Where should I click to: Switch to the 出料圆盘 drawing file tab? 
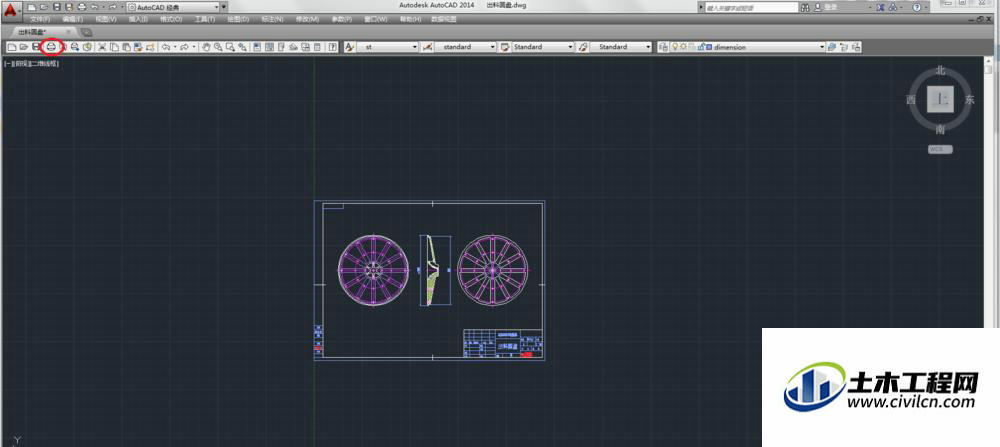tap(42, 32)
